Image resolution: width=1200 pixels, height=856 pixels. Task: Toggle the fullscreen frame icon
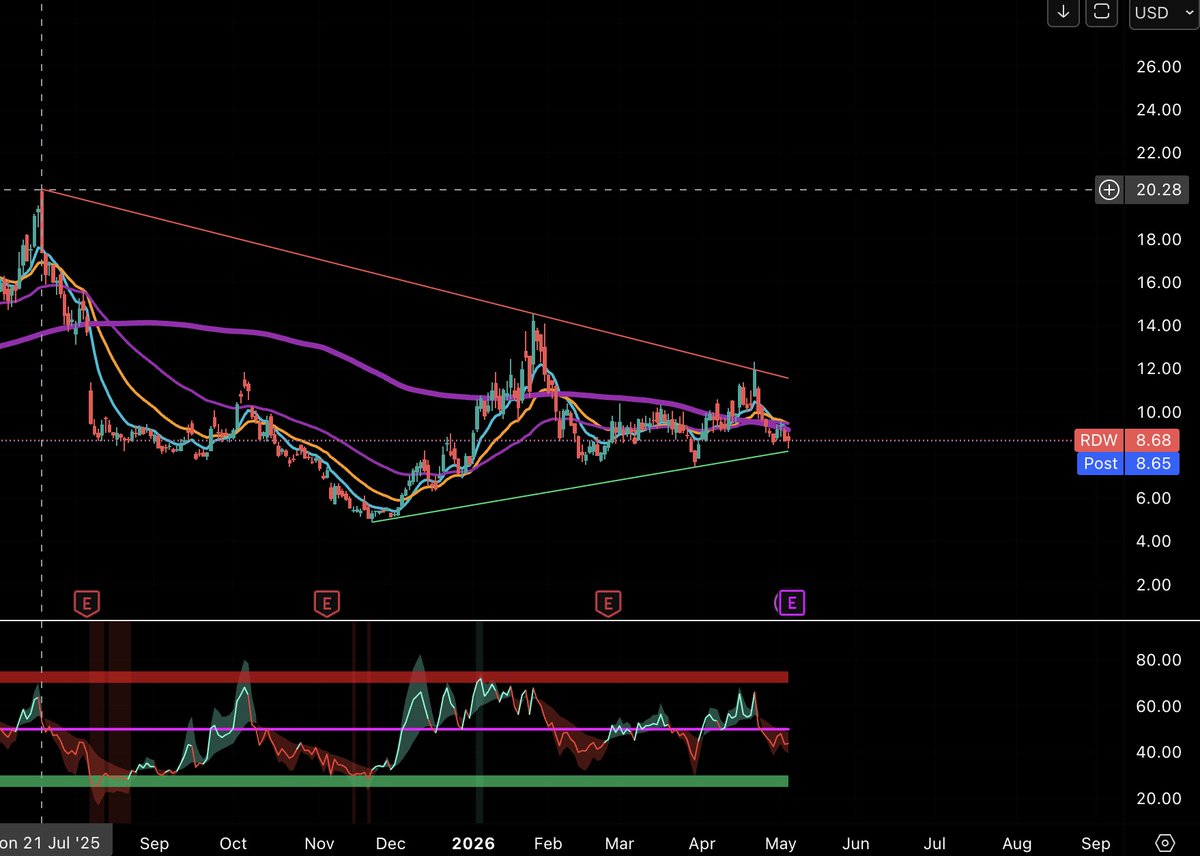coord(1102,12)
